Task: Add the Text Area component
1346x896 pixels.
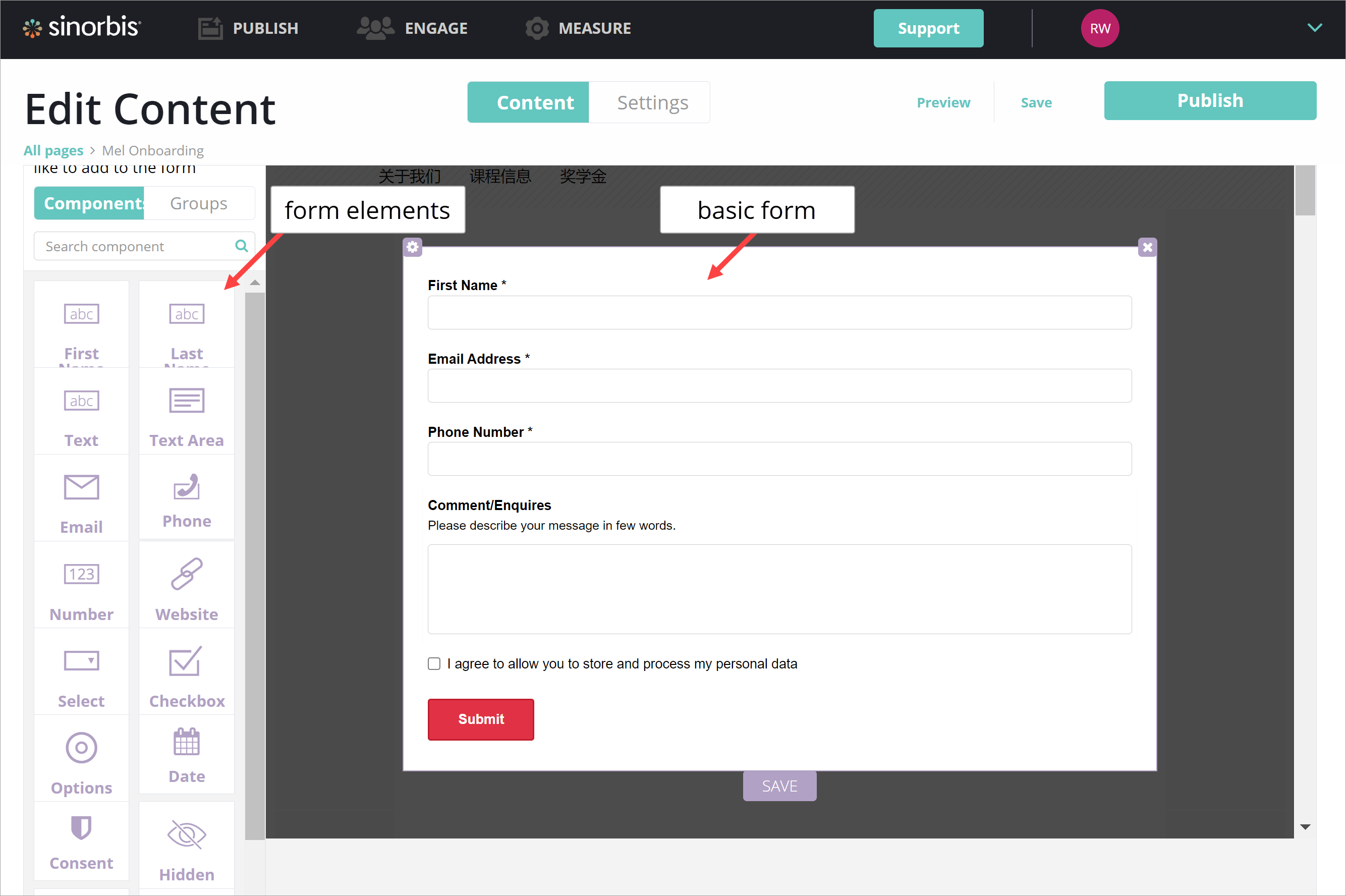Action: click(186, 413)
